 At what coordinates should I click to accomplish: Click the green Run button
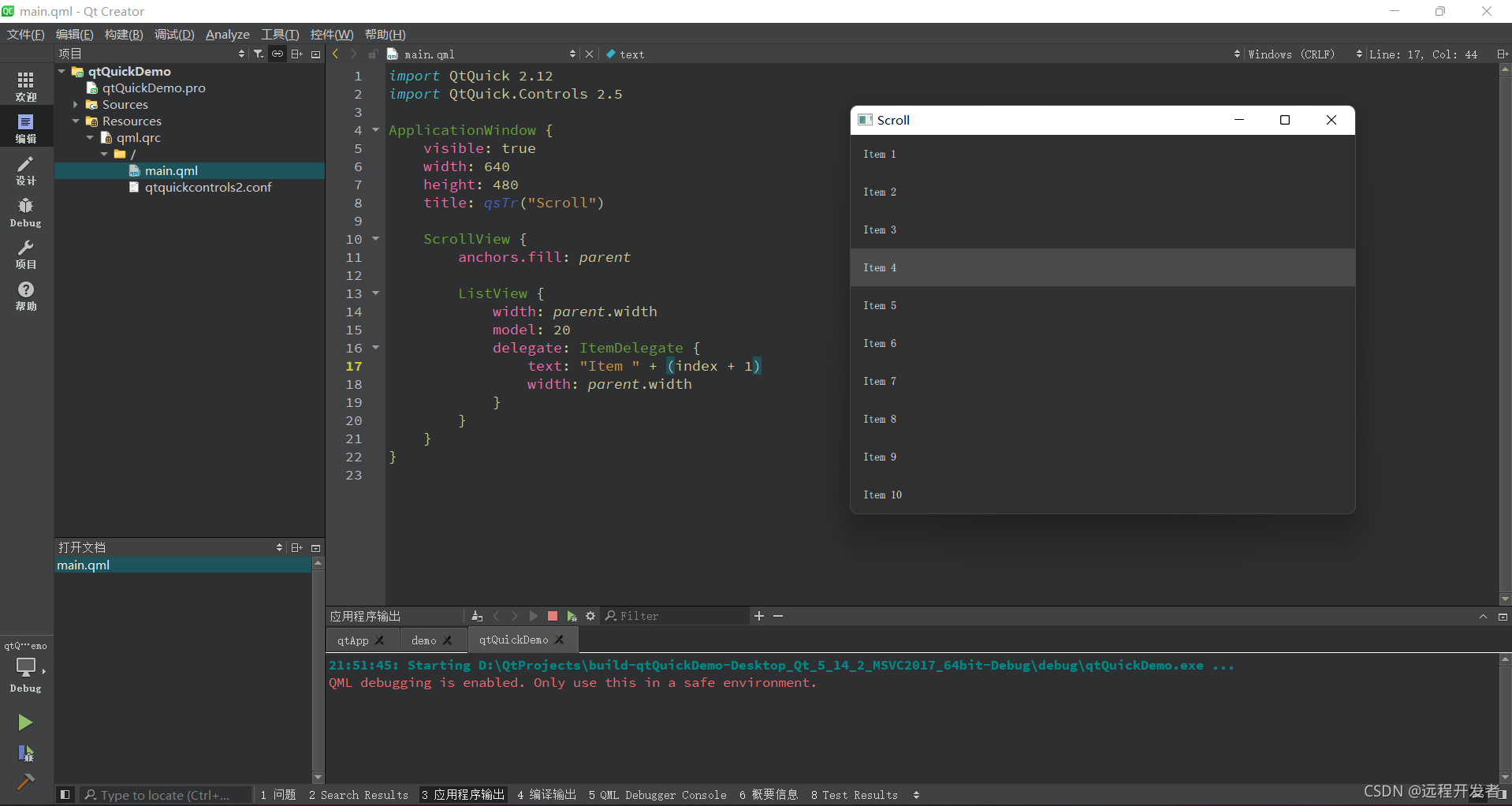25,722
